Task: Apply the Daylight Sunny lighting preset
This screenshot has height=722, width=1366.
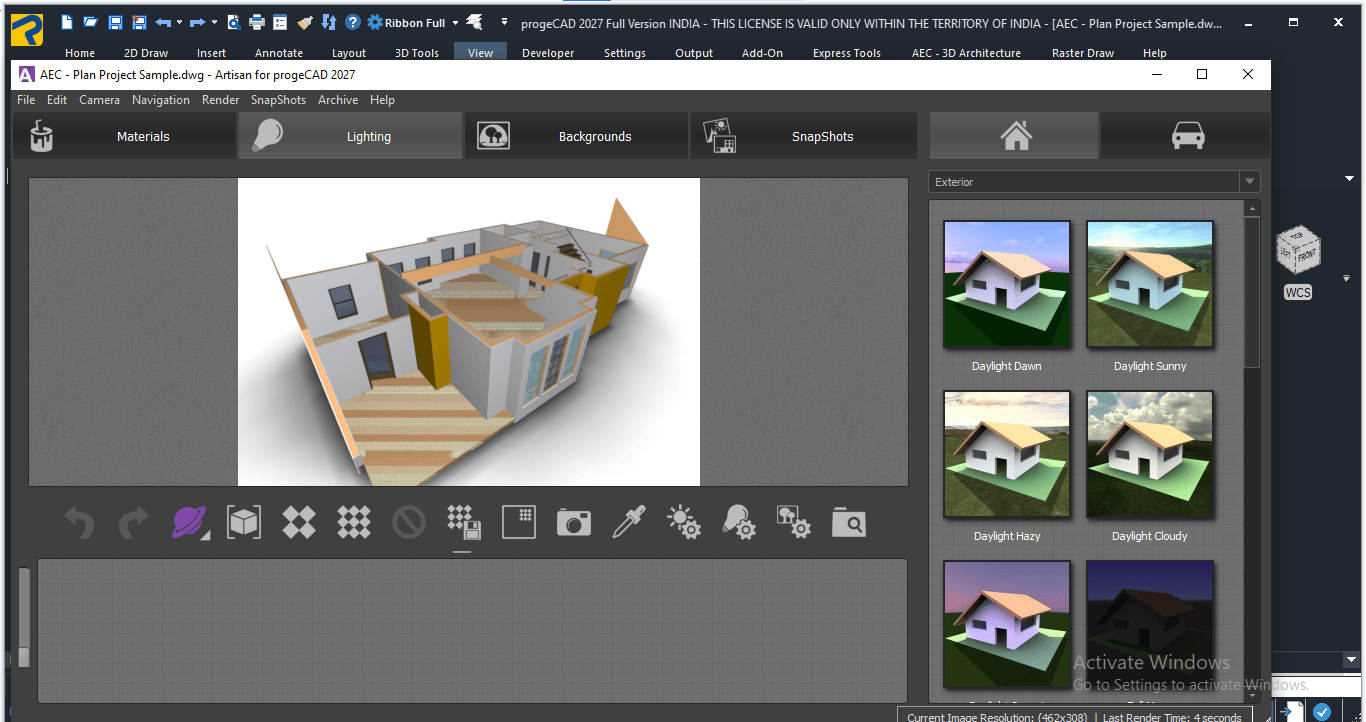Action: pos(1150,285)
